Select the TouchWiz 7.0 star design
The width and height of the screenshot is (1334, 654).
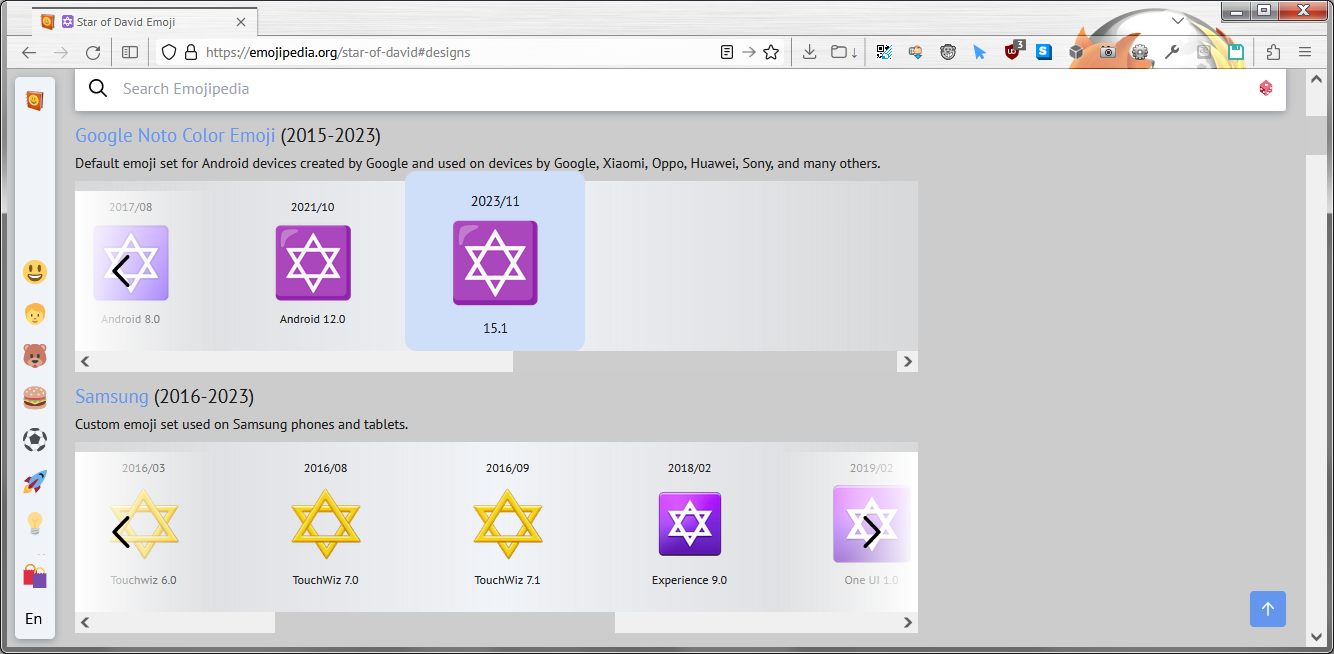326,524
